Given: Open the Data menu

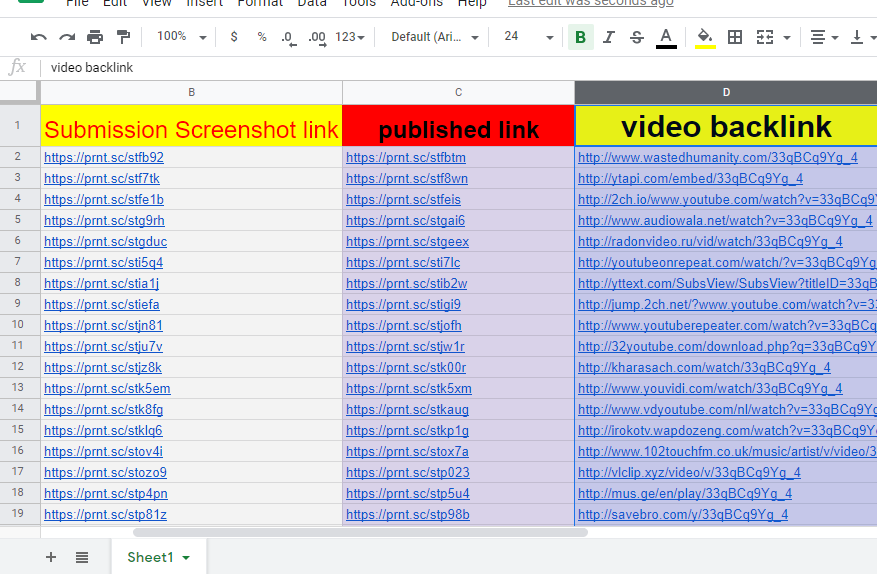Looking at the screenshot, I should coord(312,3).
